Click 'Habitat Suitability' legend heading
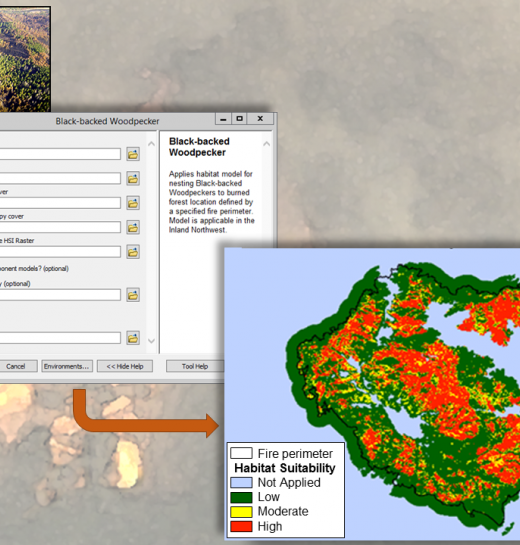Screen dimensions: 520x545 (285, 468)
